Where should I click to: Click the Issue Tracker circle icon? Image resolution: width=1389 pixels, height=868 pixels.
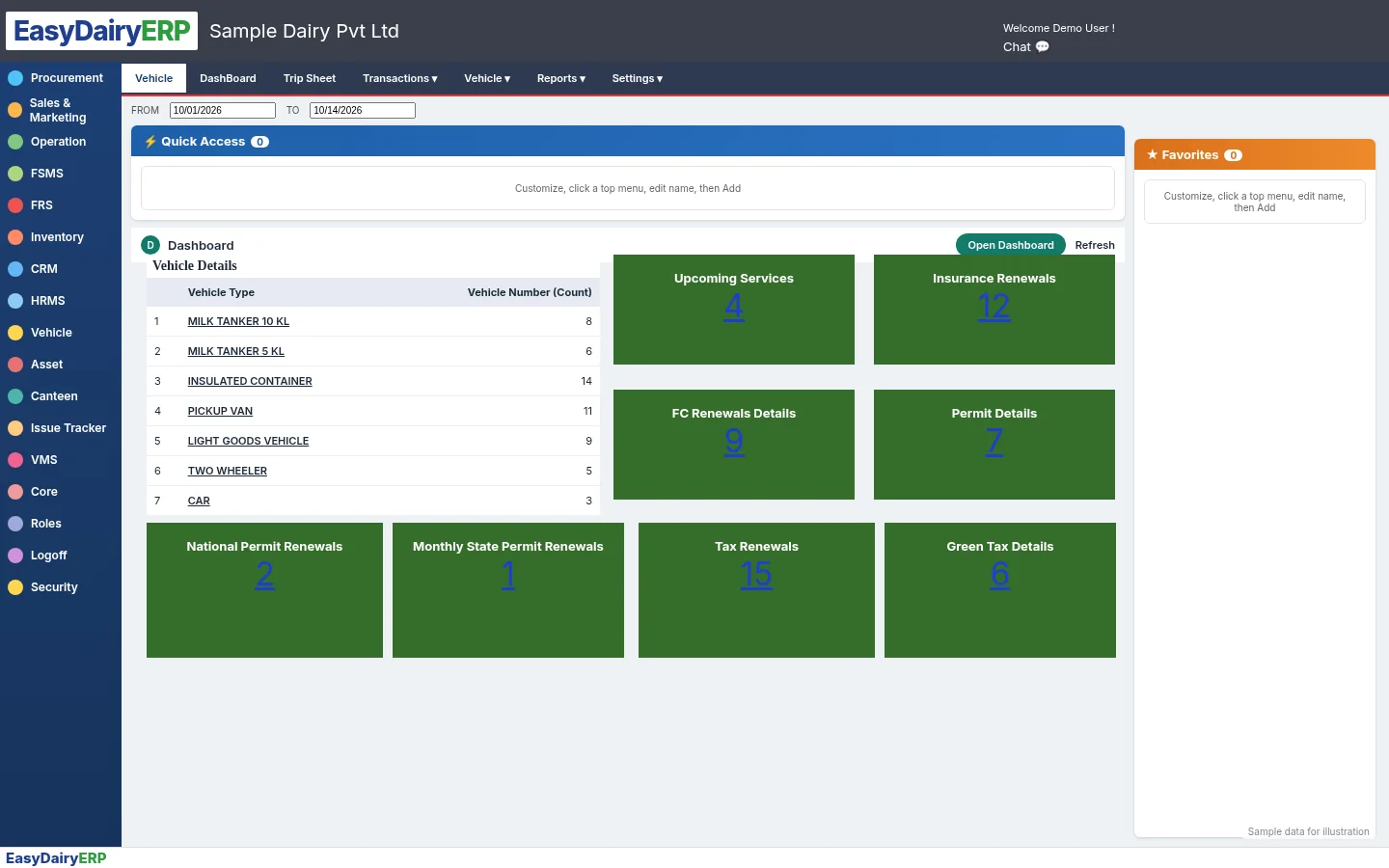[x=15, y=428]
